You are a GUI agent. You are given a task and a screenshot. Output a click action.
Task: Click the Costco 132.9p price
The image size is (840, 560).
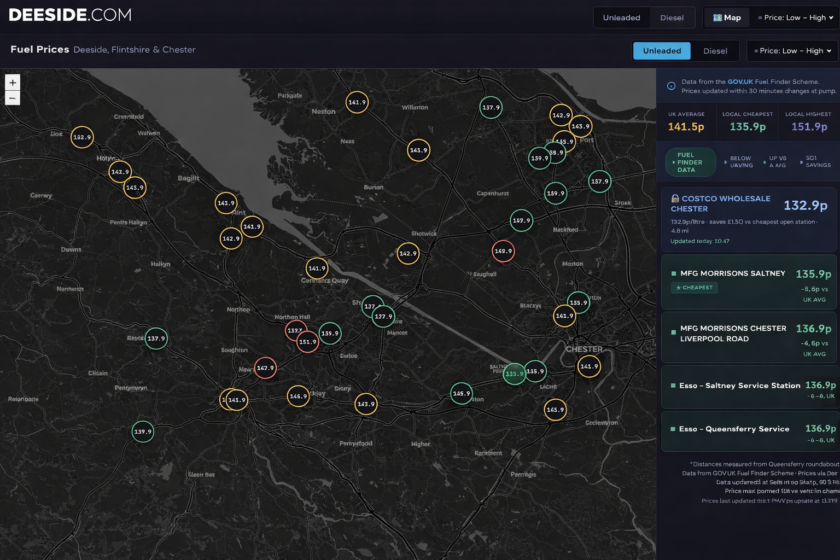coord(805,205)
